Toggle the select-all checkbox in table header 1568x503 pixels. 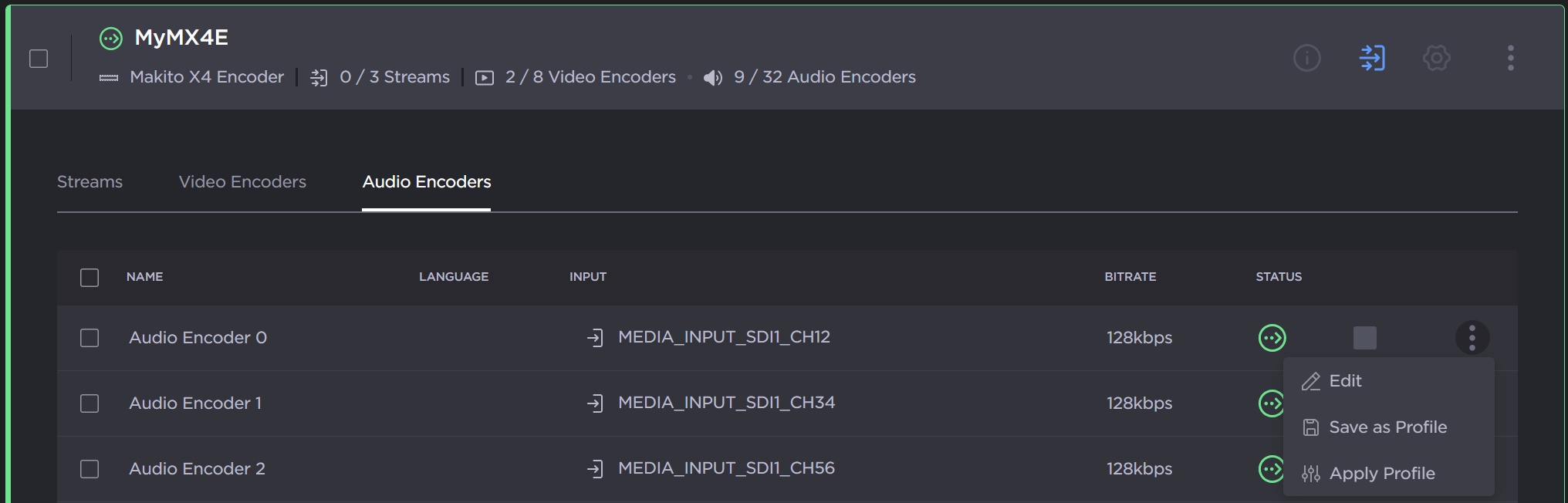[x=90, y=278]
